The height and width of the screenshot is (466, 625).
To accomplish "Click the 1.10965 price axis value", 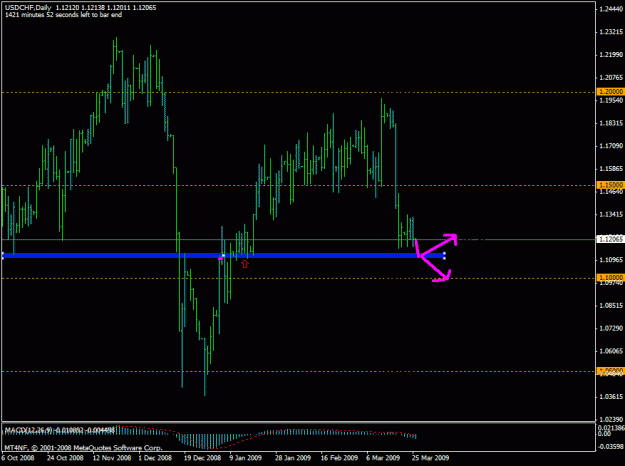I will pos(611,260).
